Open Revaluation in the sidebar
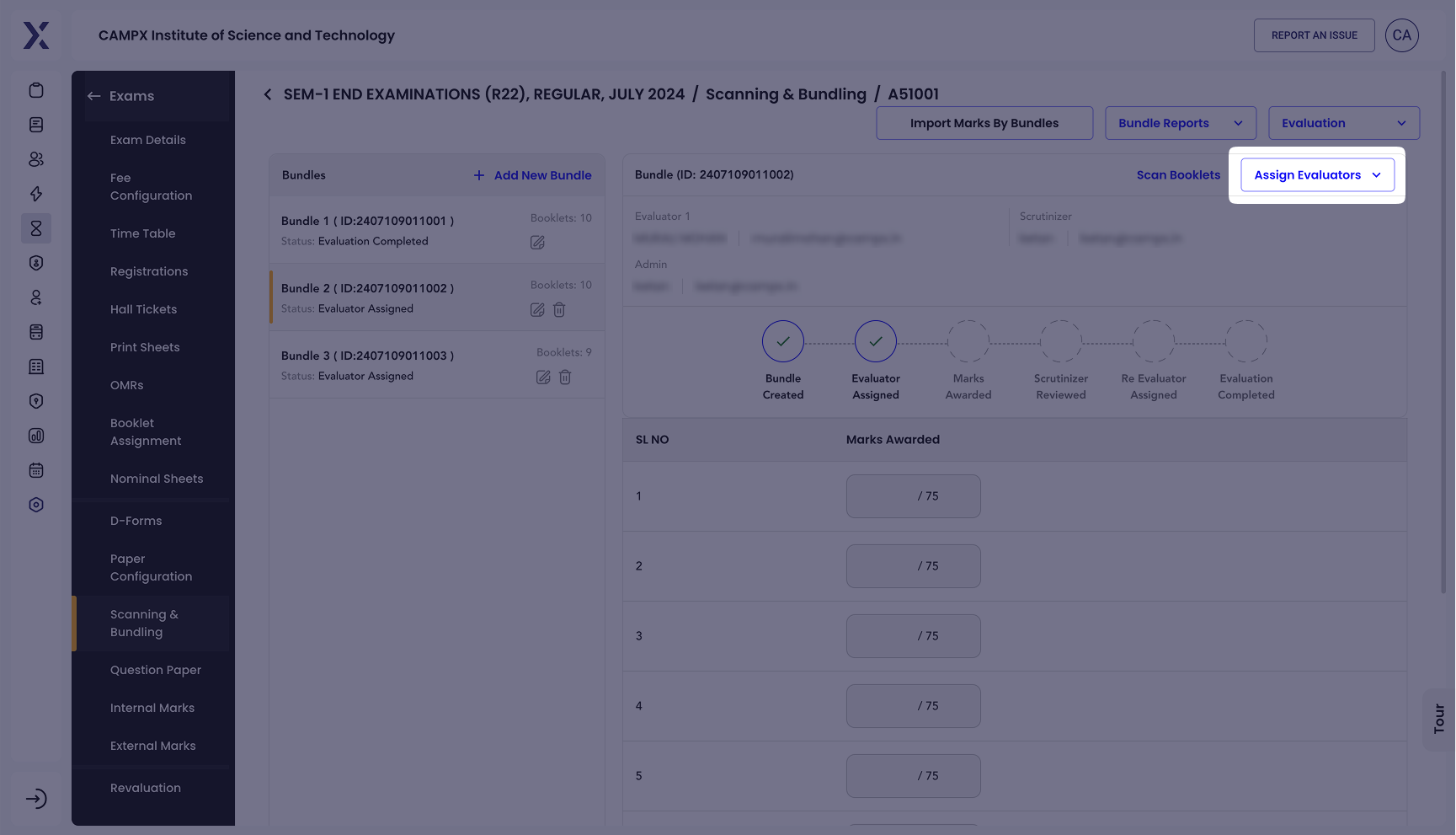This screenshot has width=1456, height=835. click(146, 788)
